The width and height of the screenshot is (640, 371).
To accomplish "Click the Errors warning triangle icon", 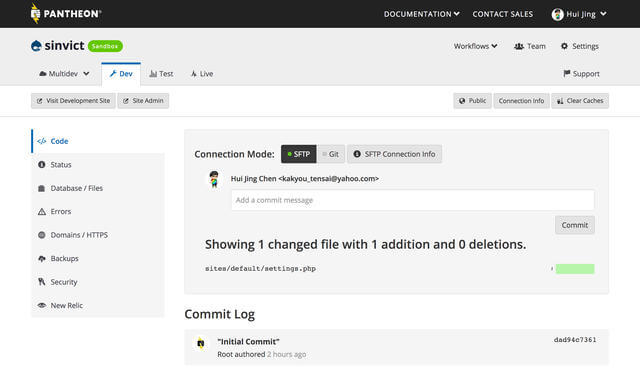I will coord(42,211).
